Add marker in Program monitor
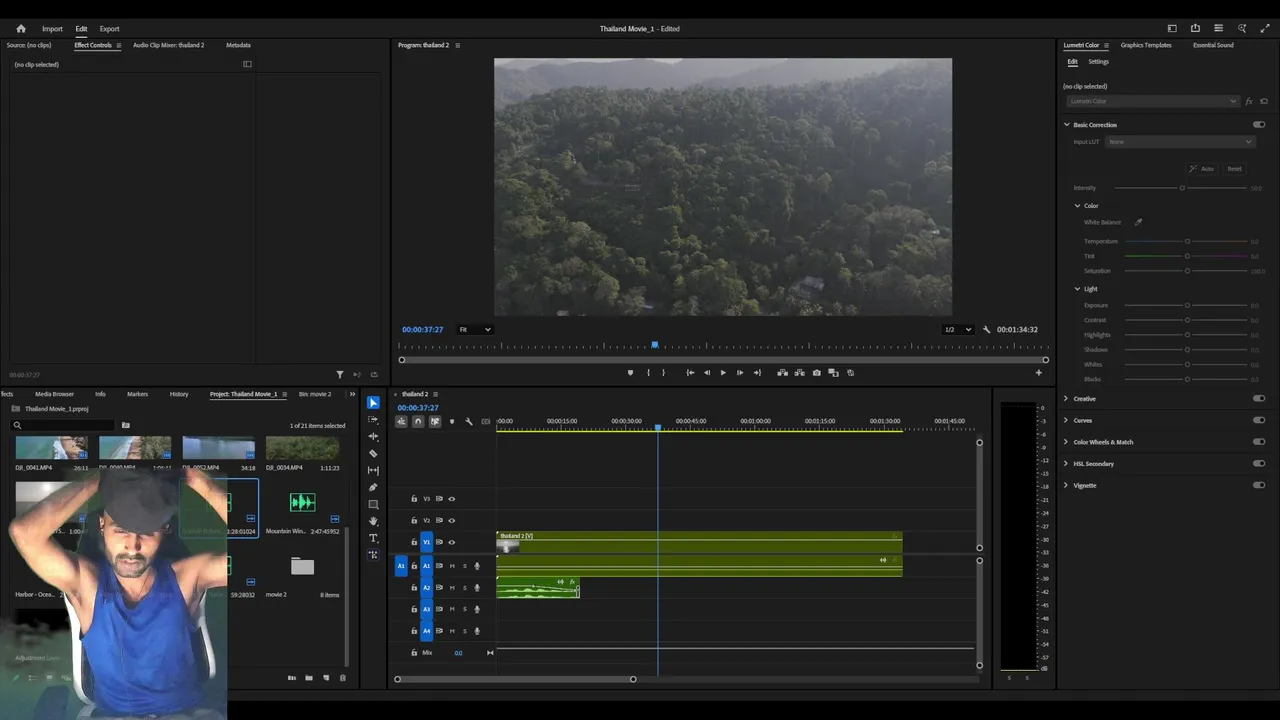 [630, 373]
